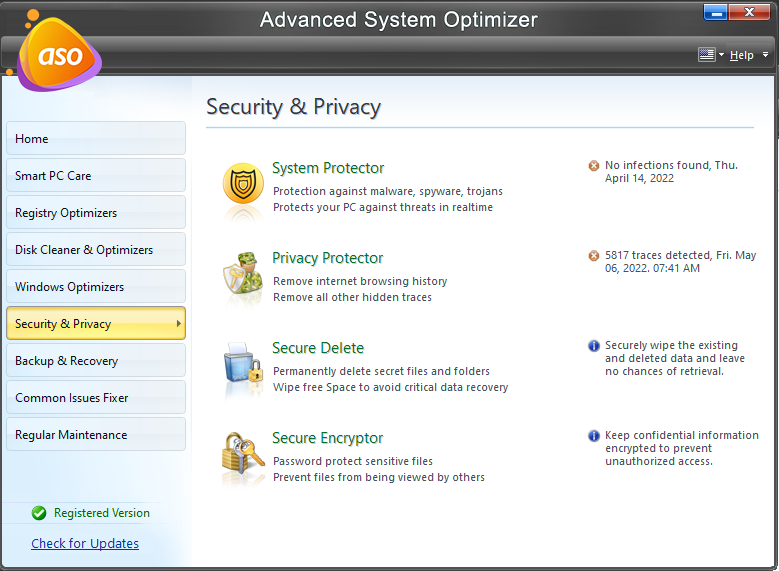Screen dimensions: 779x571
Task: Click 'Wipe free Space to avoid critical data recovery'
Action: coord(390,387)
